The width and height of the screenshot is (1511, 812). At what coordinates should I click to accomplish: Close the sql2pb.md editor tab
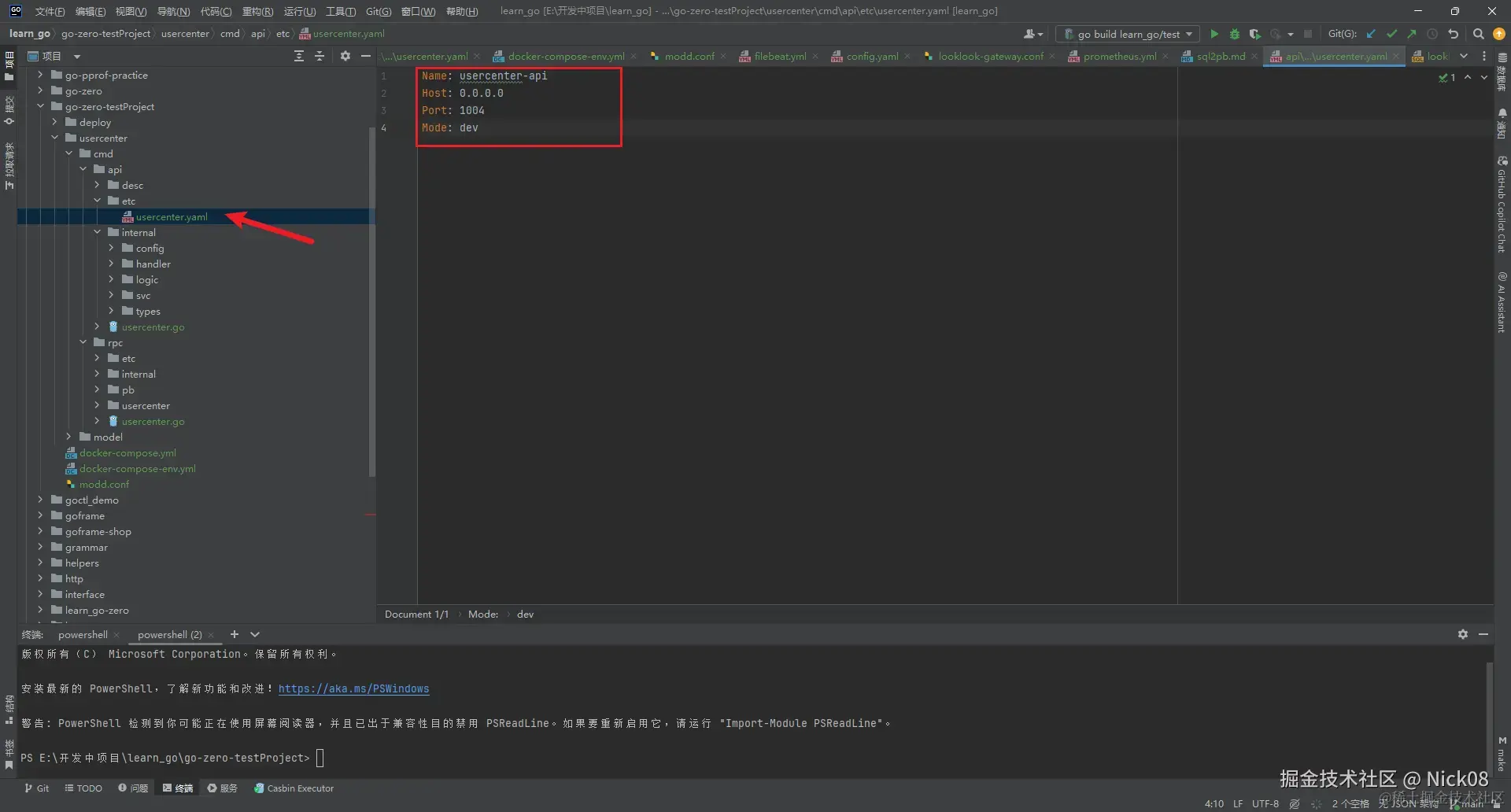click(1255, 57)
